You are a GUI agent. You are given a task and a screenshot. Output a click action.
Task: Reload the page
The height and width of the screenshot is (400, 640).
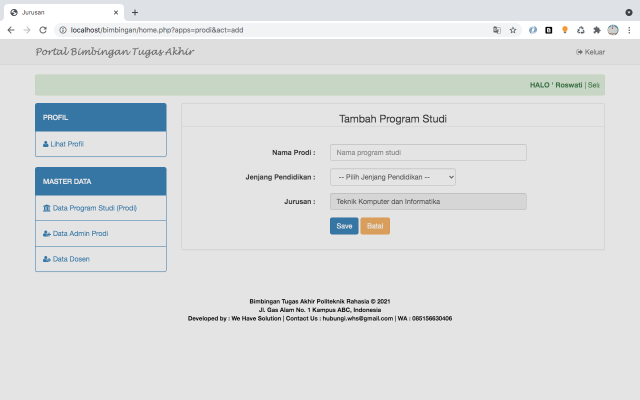[x=43, y=30]
